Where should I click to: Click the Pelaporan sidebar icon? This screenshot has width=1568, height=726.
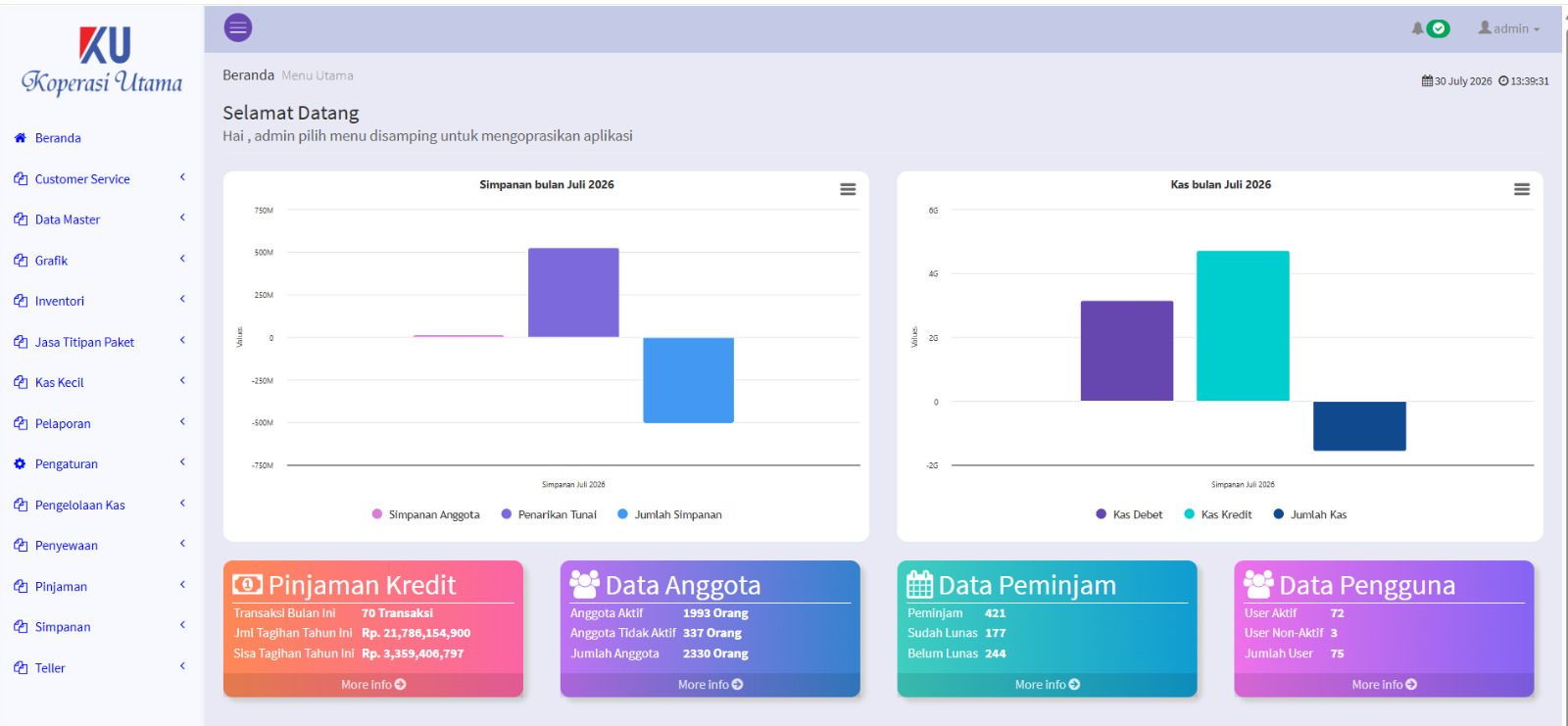tap(21, 423)
